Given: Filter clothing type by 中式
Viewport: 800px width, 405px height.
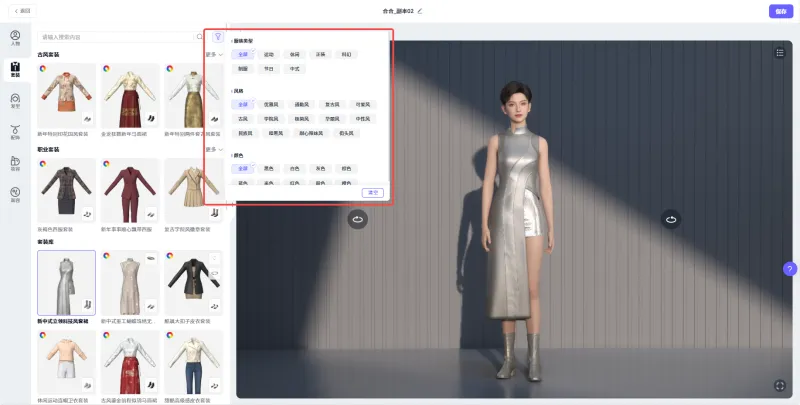Looking at the screenshot, I should point(294,69).
